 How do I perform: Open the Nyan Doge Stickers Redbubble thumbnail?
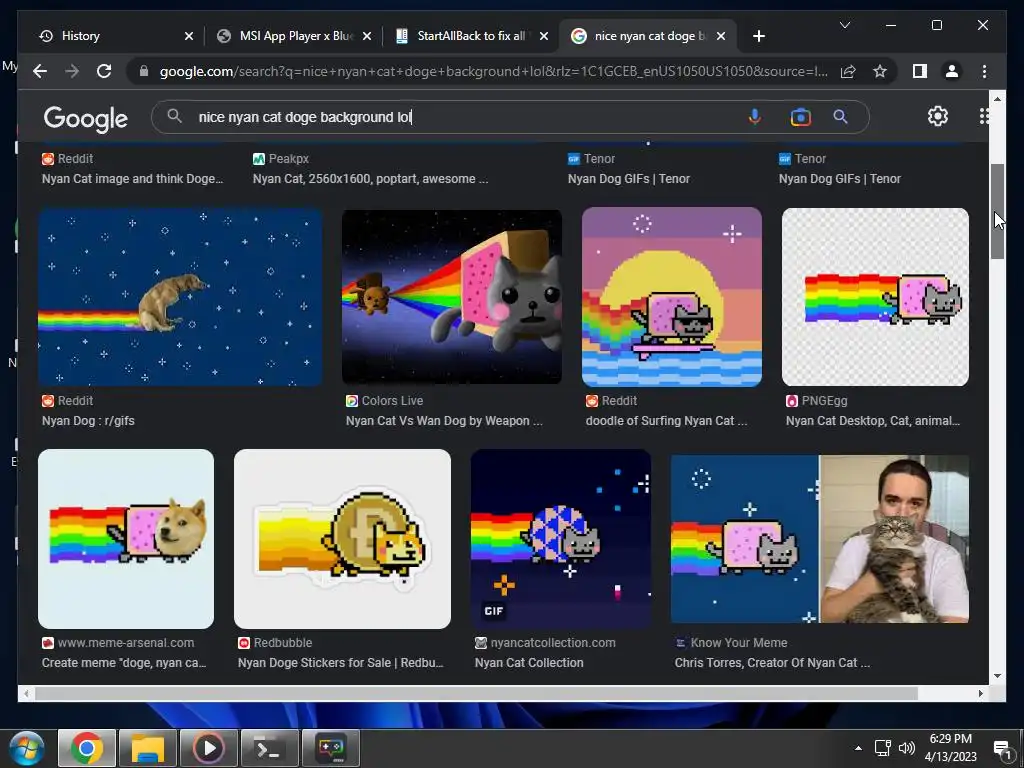click(342, 539)
